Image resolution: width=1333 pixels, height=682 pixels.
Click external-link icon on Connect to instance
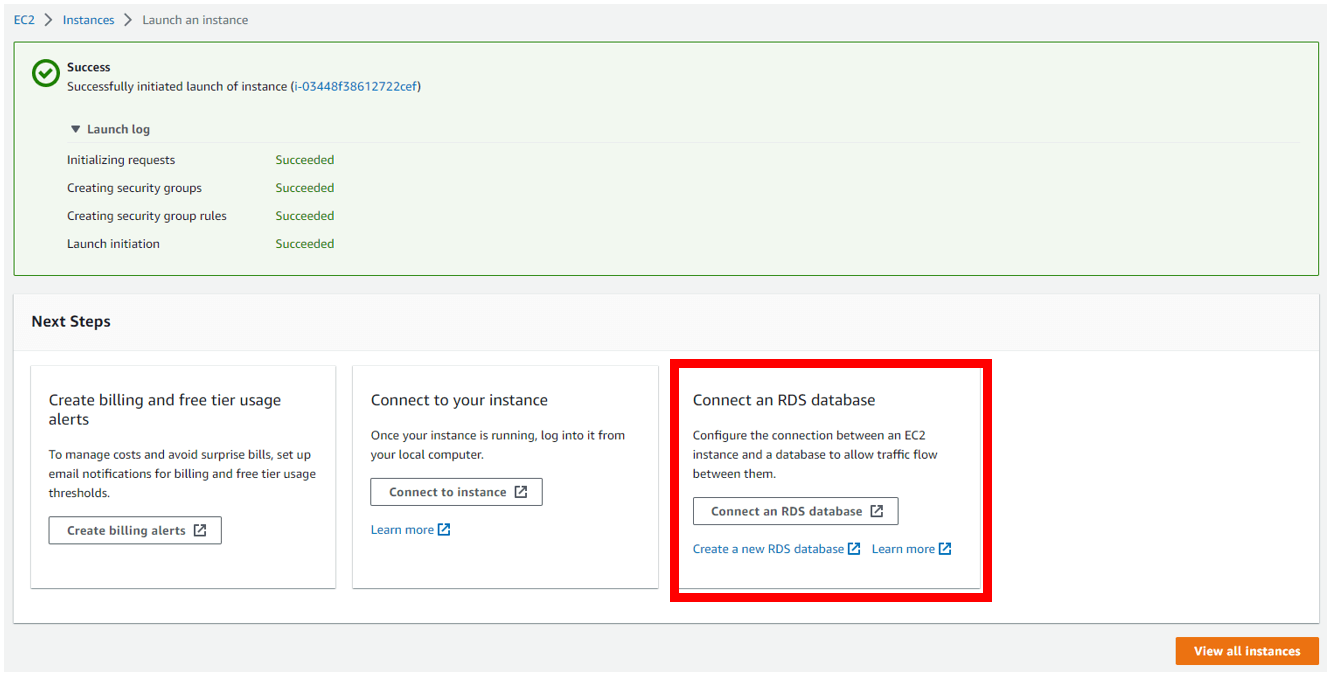pyautogui.click(x=521, y=492)
